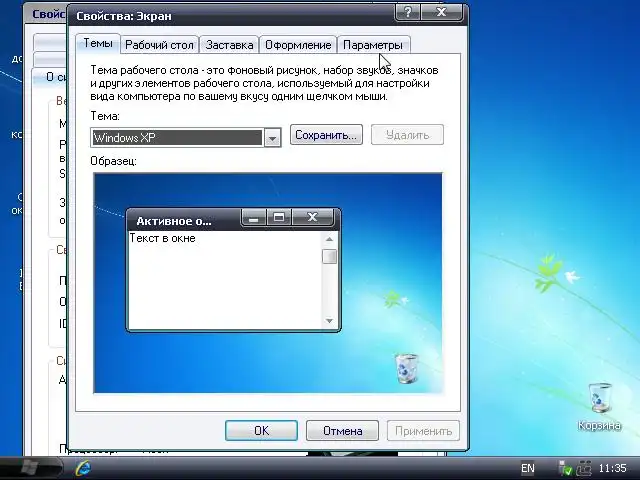Viewport: 640px width, 480px height.
Task: Close the Свойства: Экран dialog
Action: (x=442, y=12)
